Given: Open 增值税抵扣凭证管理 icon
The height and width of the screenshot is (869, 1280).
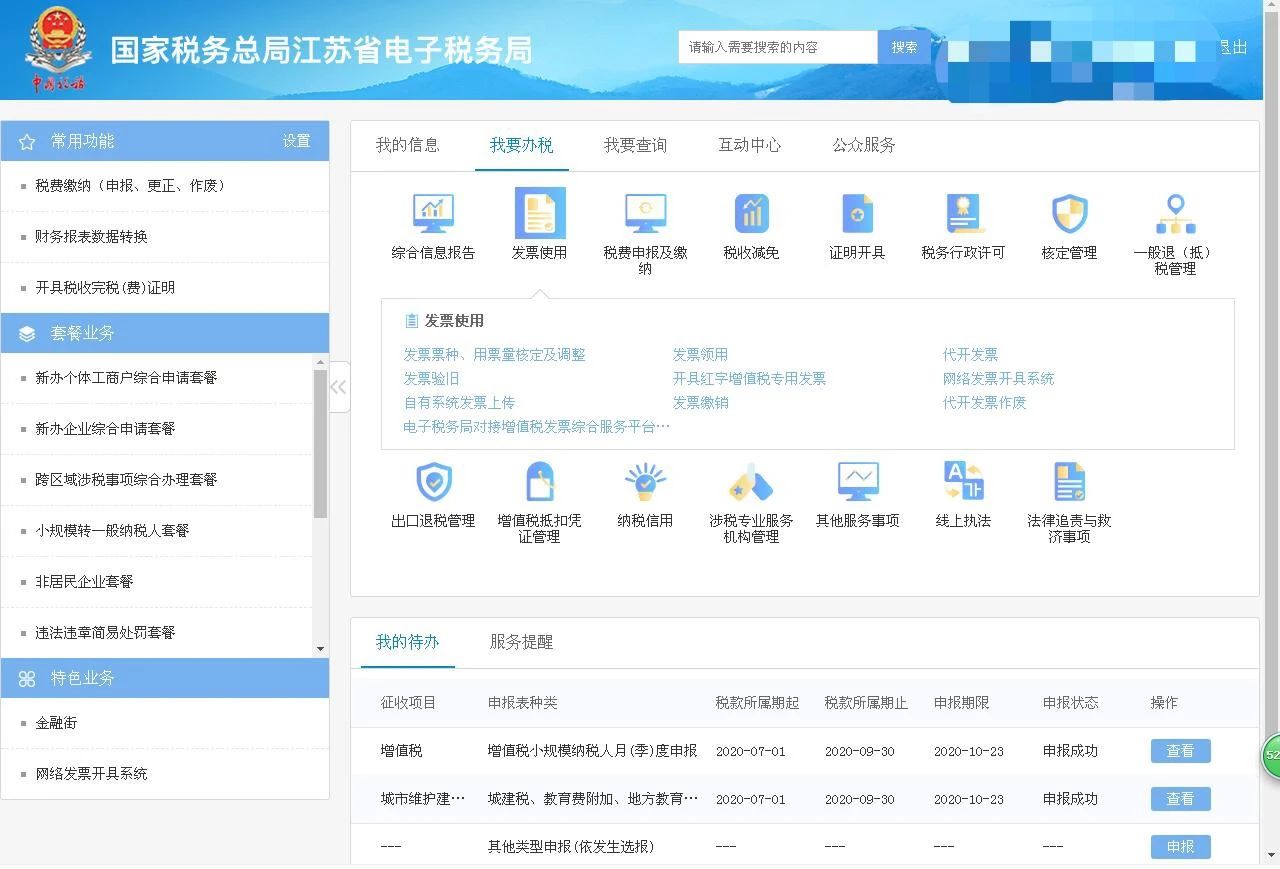Looking at the screenshot, I should click(539, 482).
